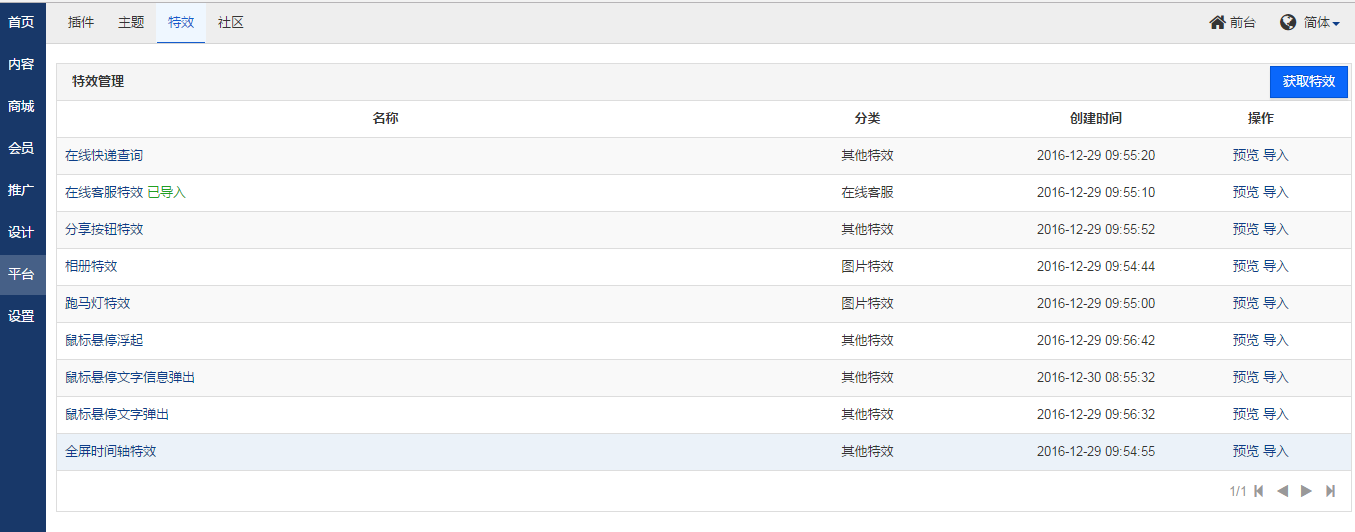This screenshot has width=1355, height=532.
Task: Switch to the 主题 tab
Action: click(131, 22)
